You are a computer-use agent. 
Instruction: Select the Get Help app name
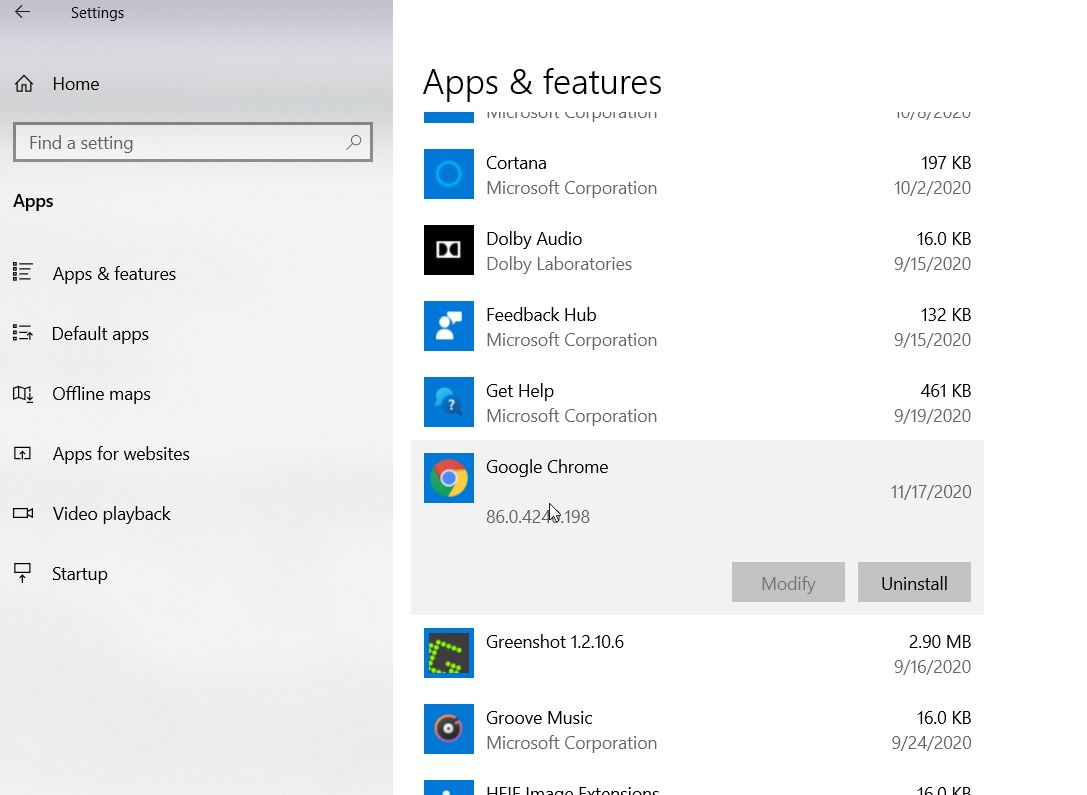pyautogui.click(x=520, y=391)
